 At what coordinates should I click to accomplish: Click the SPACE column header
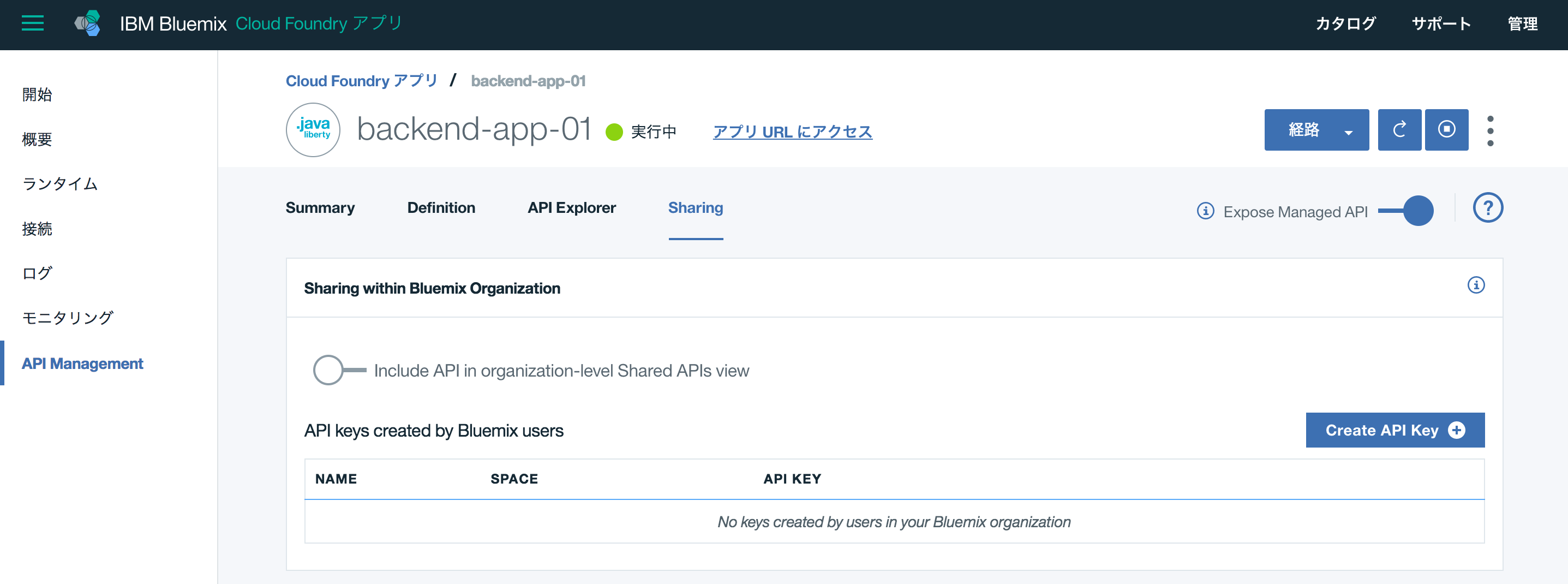pyautogui.click(x=514, y=479)
